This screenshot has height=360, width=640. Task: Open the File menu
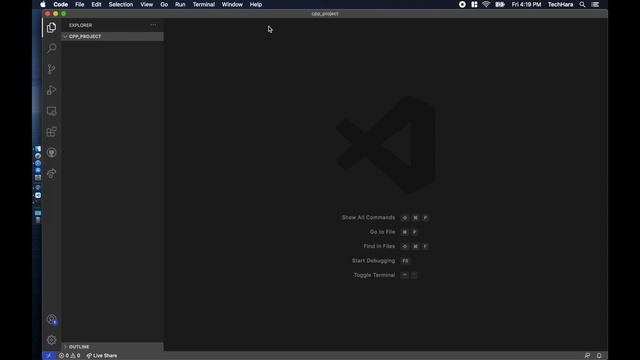point(80,4)
